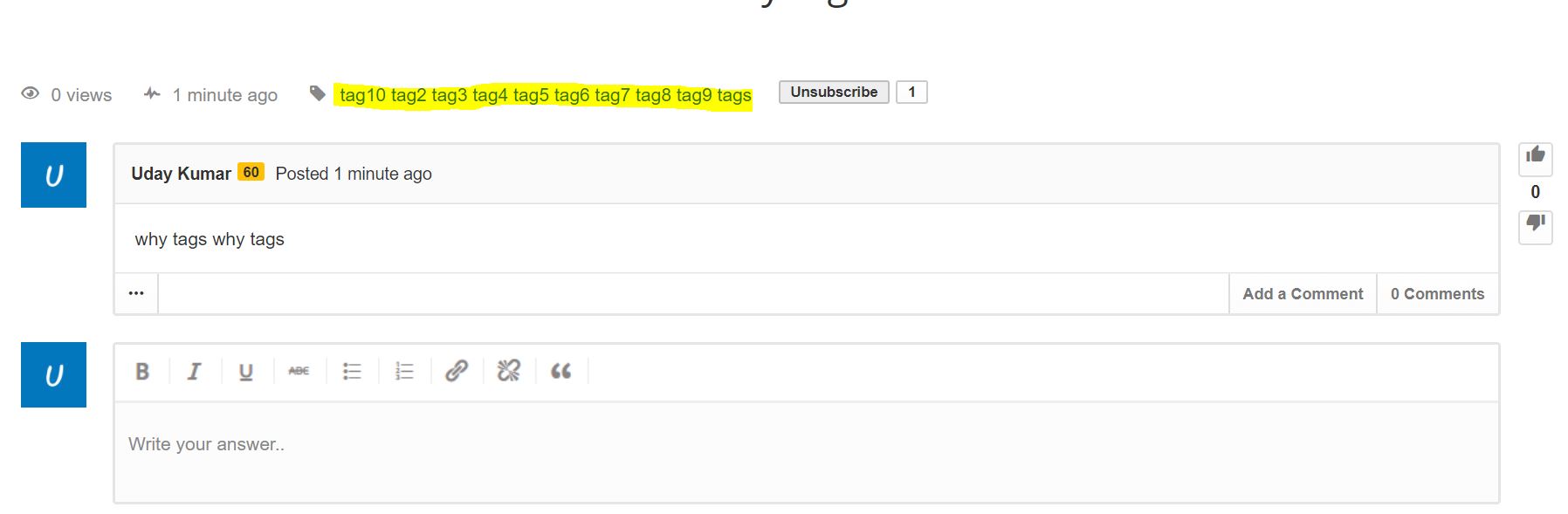
Task: Open the tag10 tag
Action: point(362,95)
